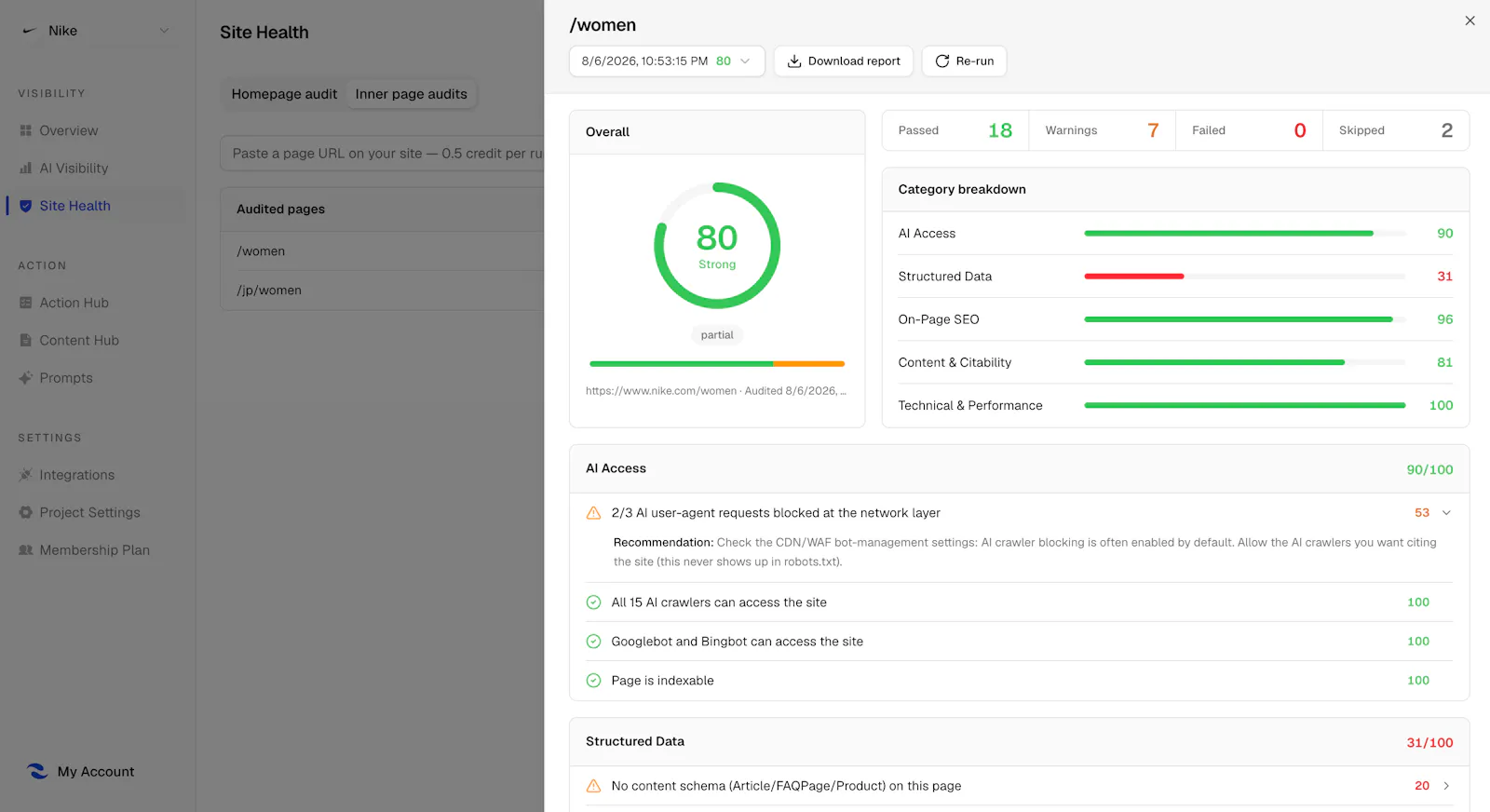Click the Prompts sparkle icon
The image size is (1490, 812).
click(26, 378)
